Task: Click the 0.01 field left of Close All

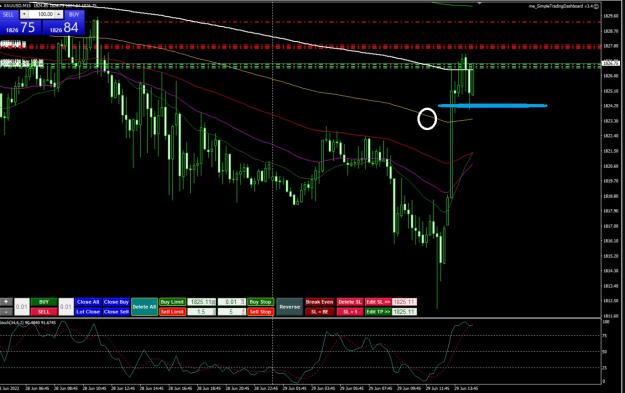Action: [66, 307]
